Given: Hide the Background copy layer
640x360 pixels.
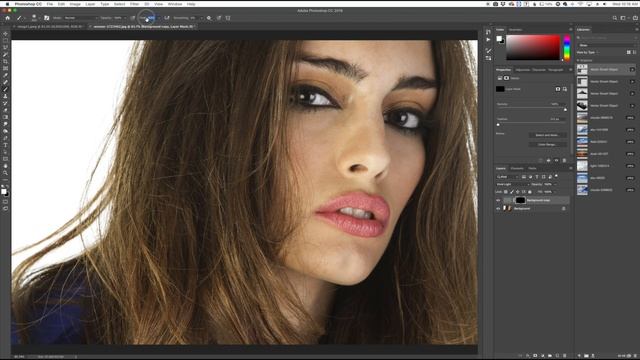Looking at the screenshot, I should (x=498, y=200).
